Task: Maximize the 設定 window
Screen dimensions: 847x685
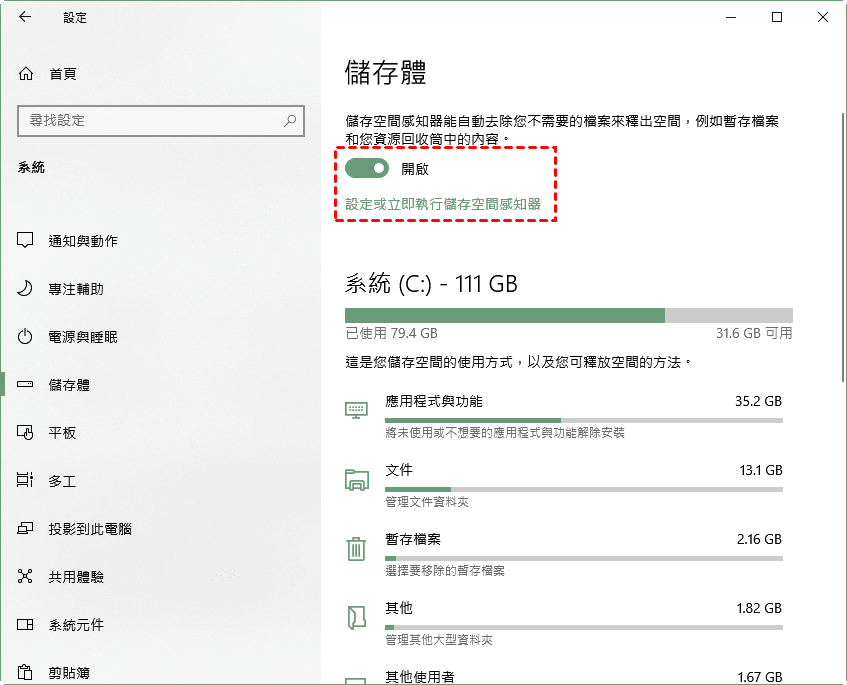Action: pos(777,17)
